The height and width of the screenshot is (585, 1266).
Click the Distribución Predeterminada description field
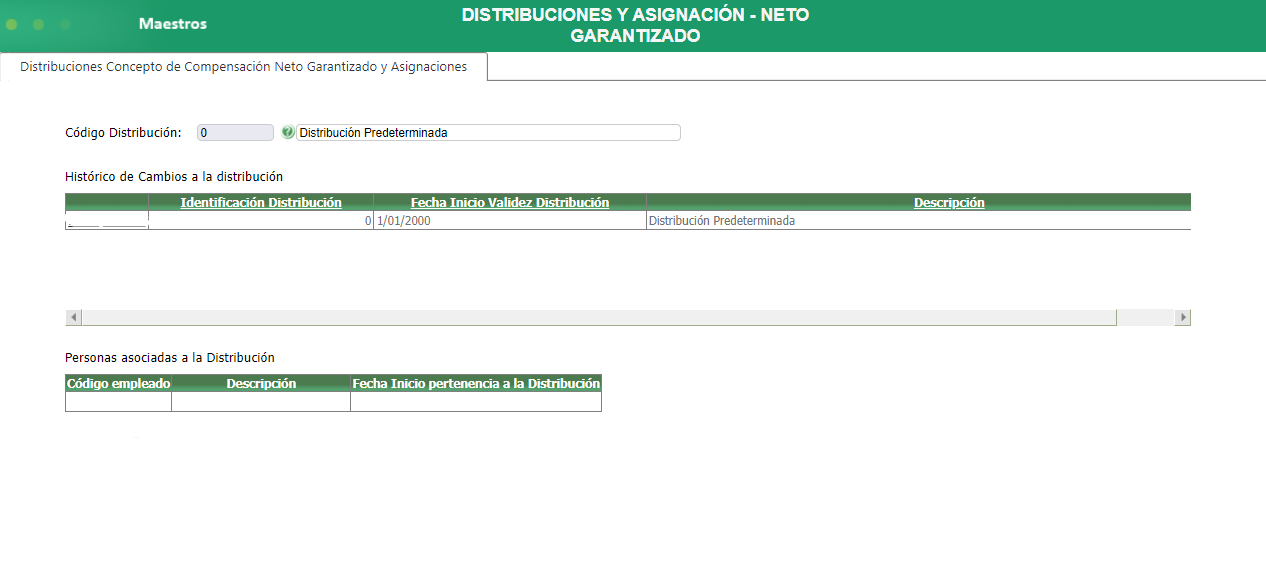[x=488, y=132]
